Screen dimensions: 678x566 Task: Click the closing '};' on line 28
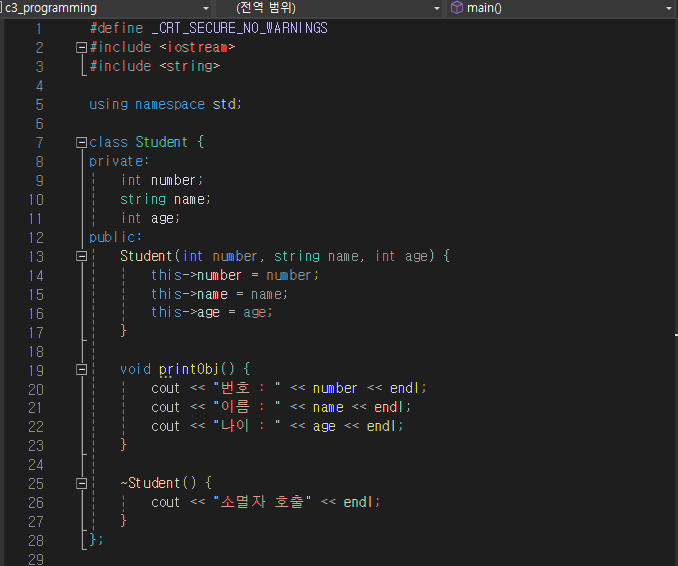point(96,539)
